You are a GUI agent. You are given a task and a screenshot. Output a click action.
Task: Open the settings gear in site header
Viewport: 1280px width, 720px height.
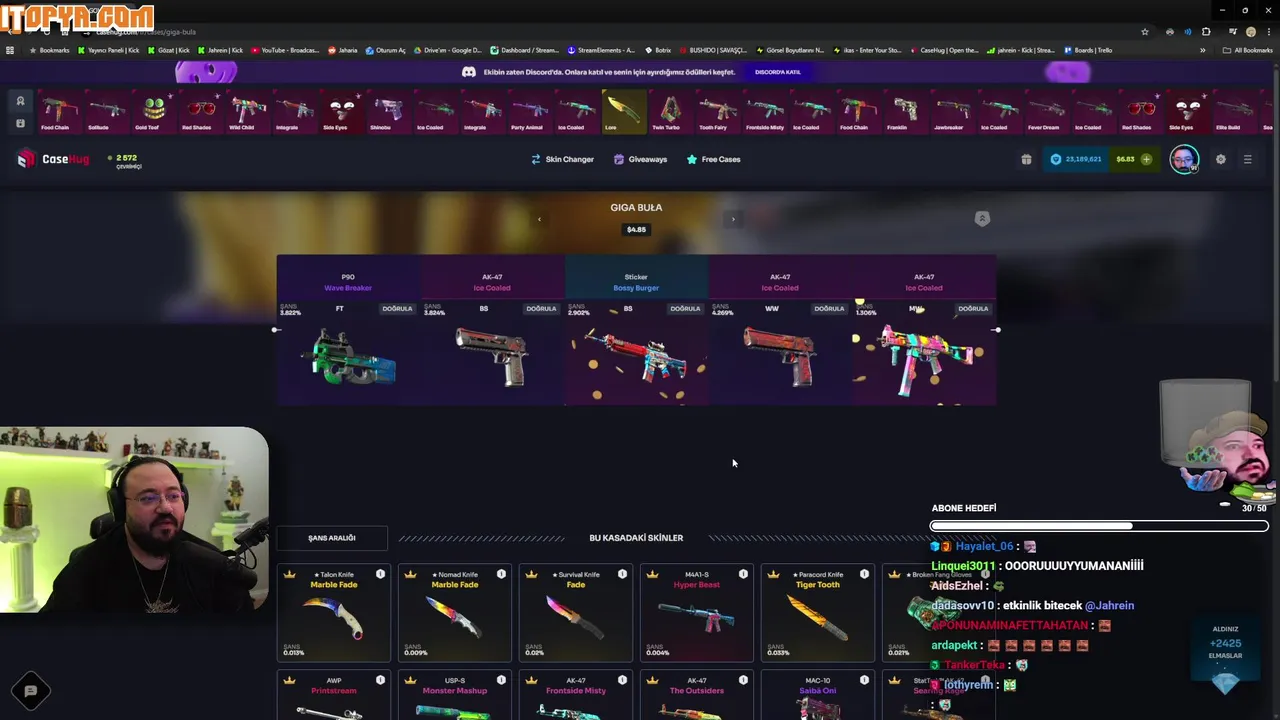pos(1220,159)
